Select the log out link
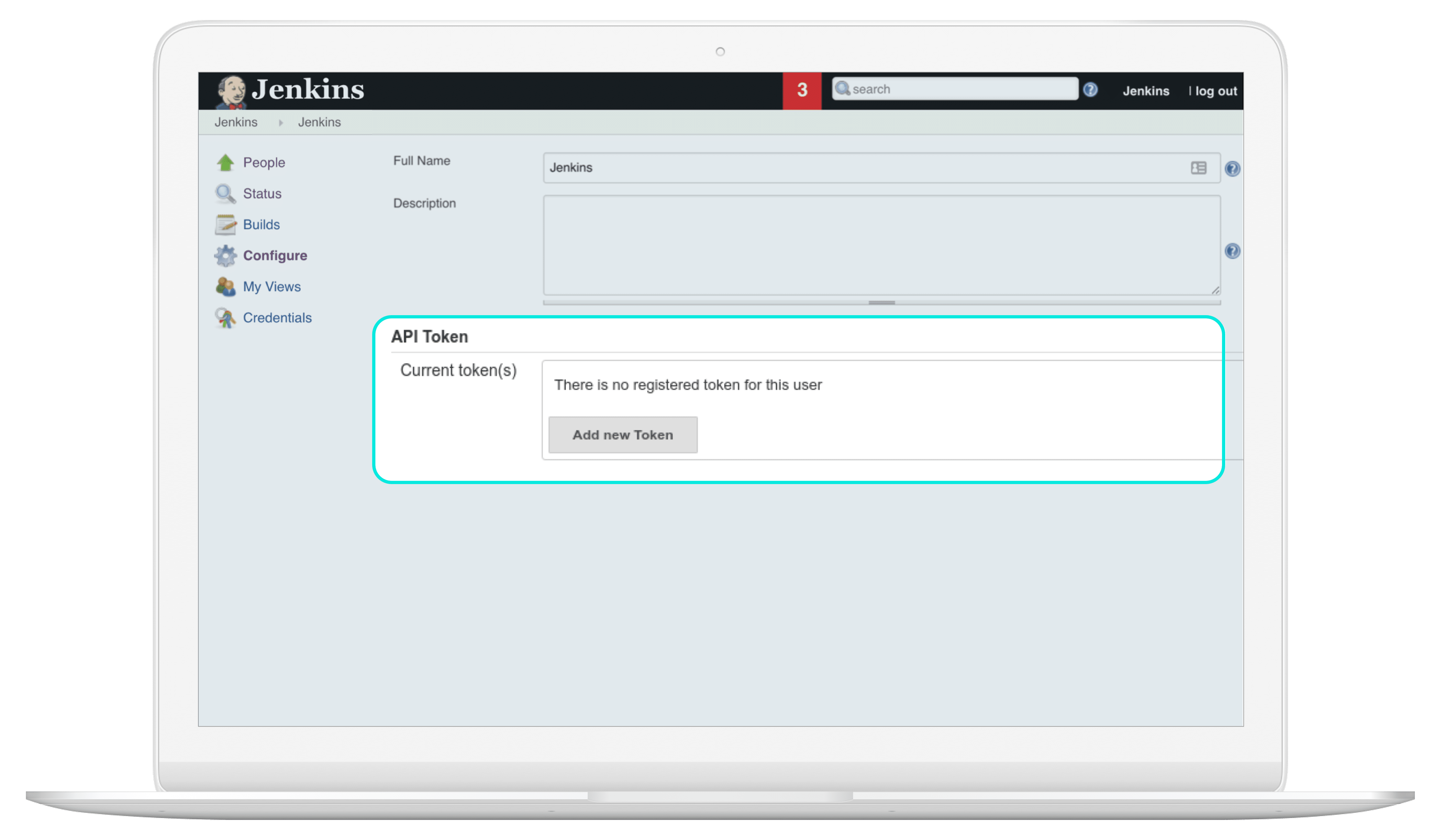Image resolution: width=1433 pixels, height=840 pixels. 1217,90
